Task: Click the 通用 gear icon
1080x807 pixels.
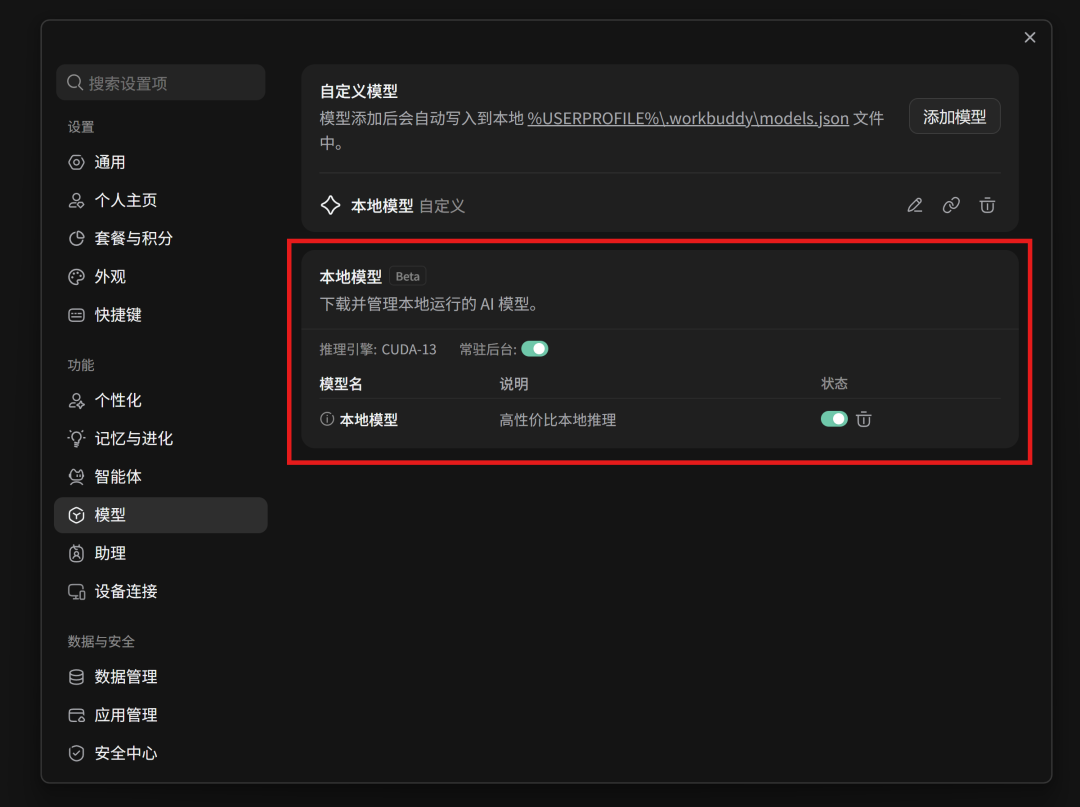Action: coord(76,163)
